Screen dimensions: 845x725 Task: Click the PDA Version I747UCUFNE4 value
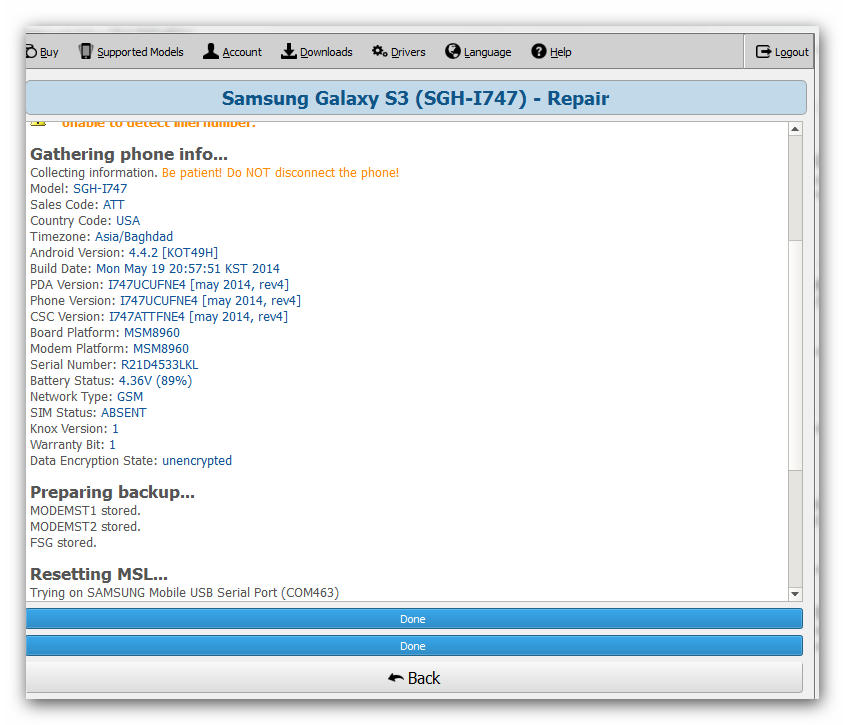point(198,285)
